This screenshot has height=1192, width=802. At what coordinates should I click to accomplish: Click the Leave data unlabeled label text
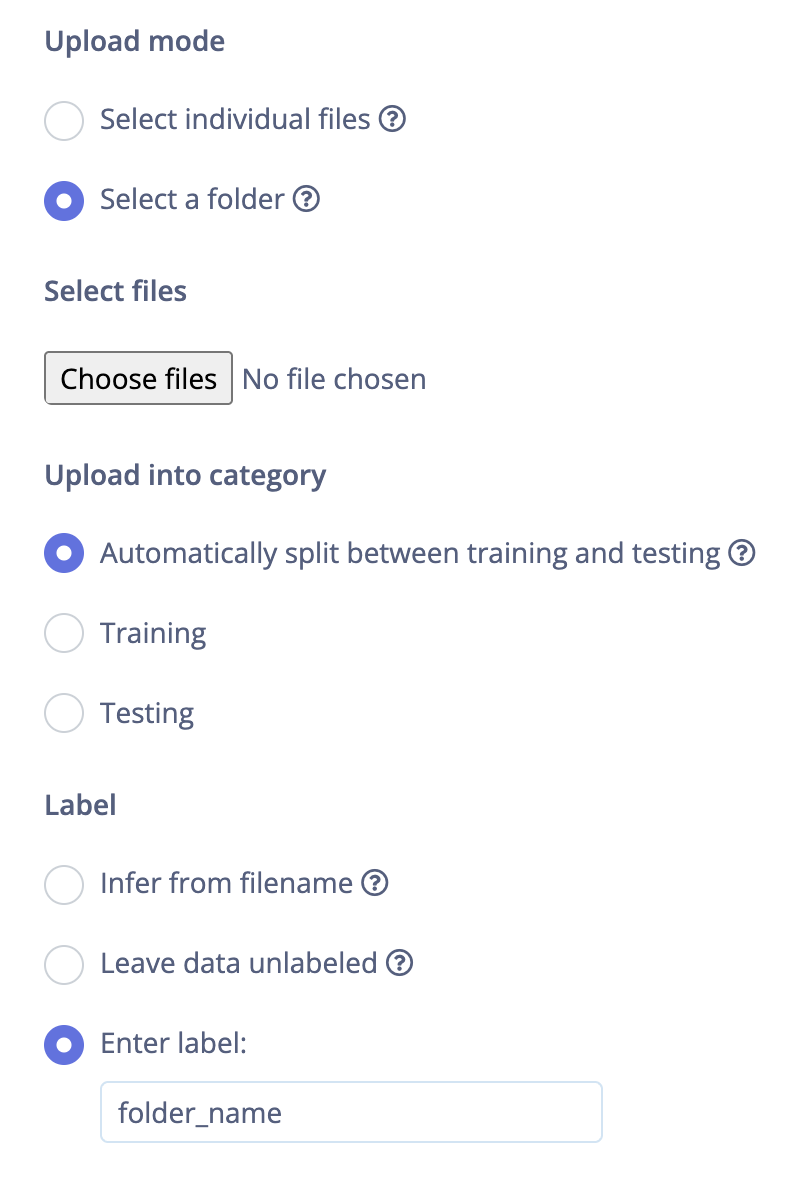(238, 964)
